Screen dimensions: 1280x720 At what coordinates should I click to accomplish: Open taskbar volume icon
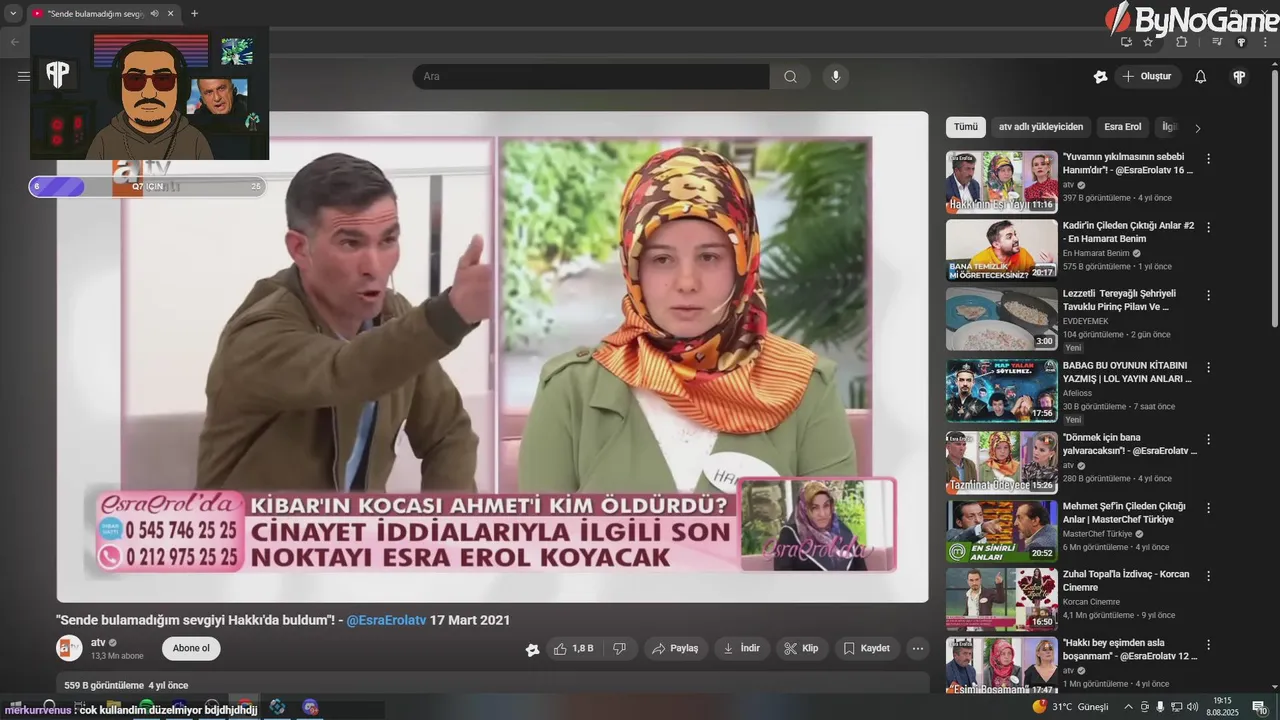coord(1192,707)
